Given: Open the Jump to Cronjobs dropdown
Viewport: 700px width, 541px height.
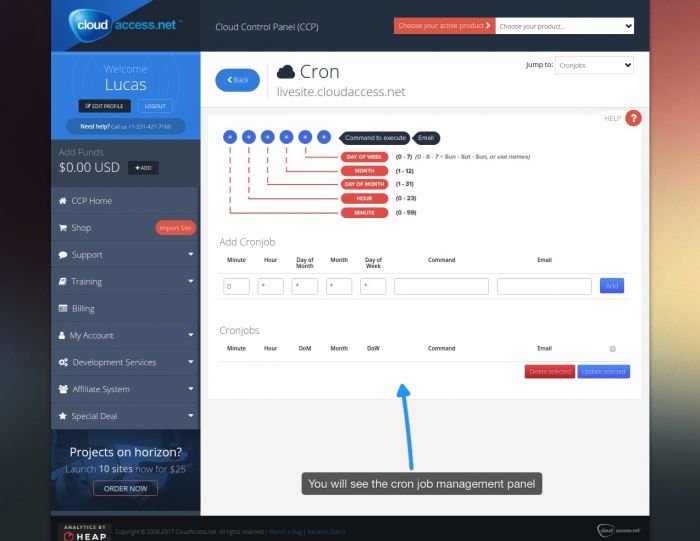Looking at the screenshot, I should [x=594, y=65].
